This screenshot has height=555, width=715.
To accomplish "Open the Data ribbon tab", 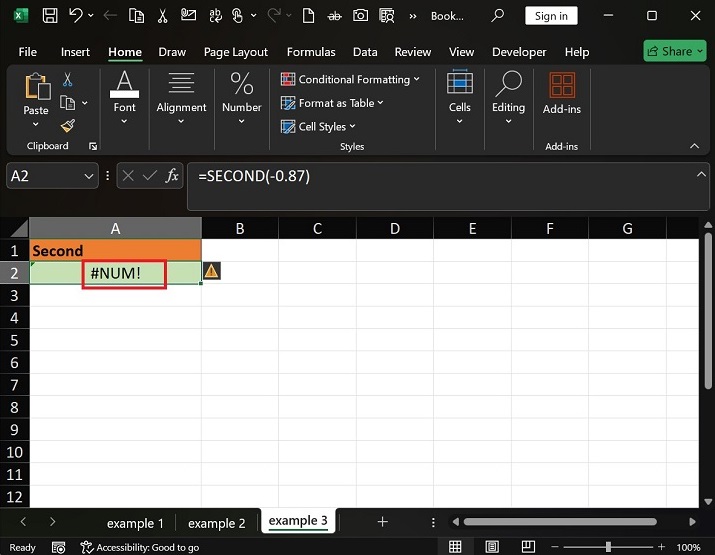I will [365, 52].
